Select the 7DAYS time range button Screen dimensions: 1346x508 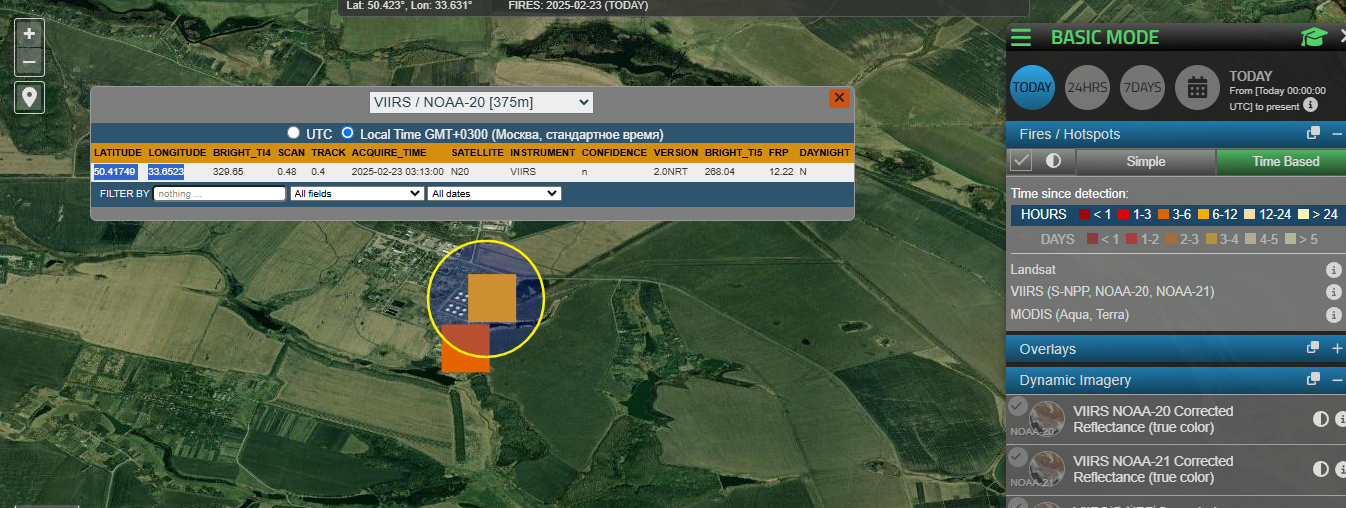1142,87
